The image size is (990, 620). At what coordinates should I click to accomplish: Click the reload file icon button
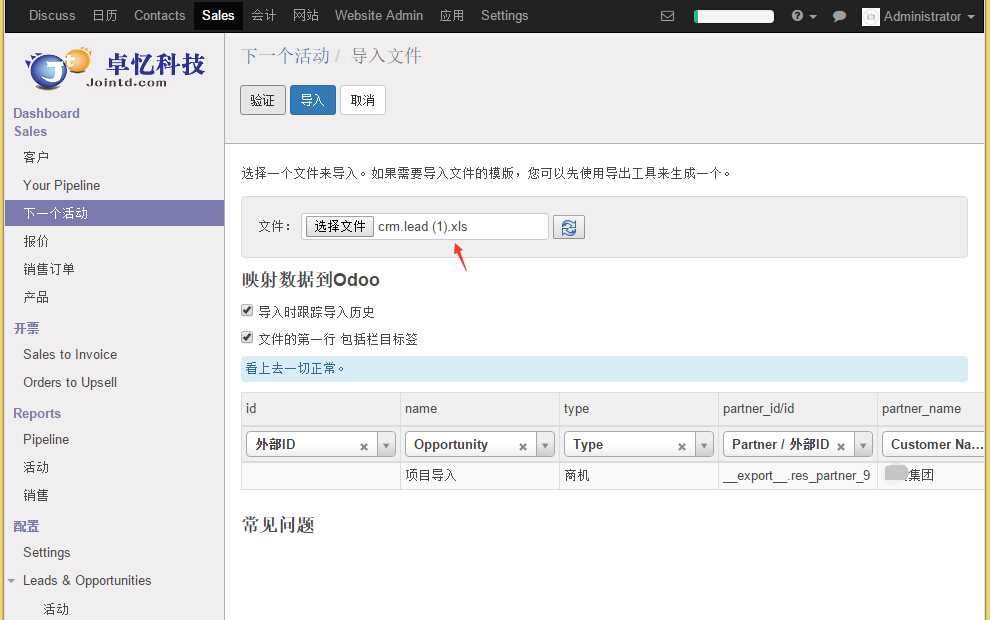[x=569, y=227]
